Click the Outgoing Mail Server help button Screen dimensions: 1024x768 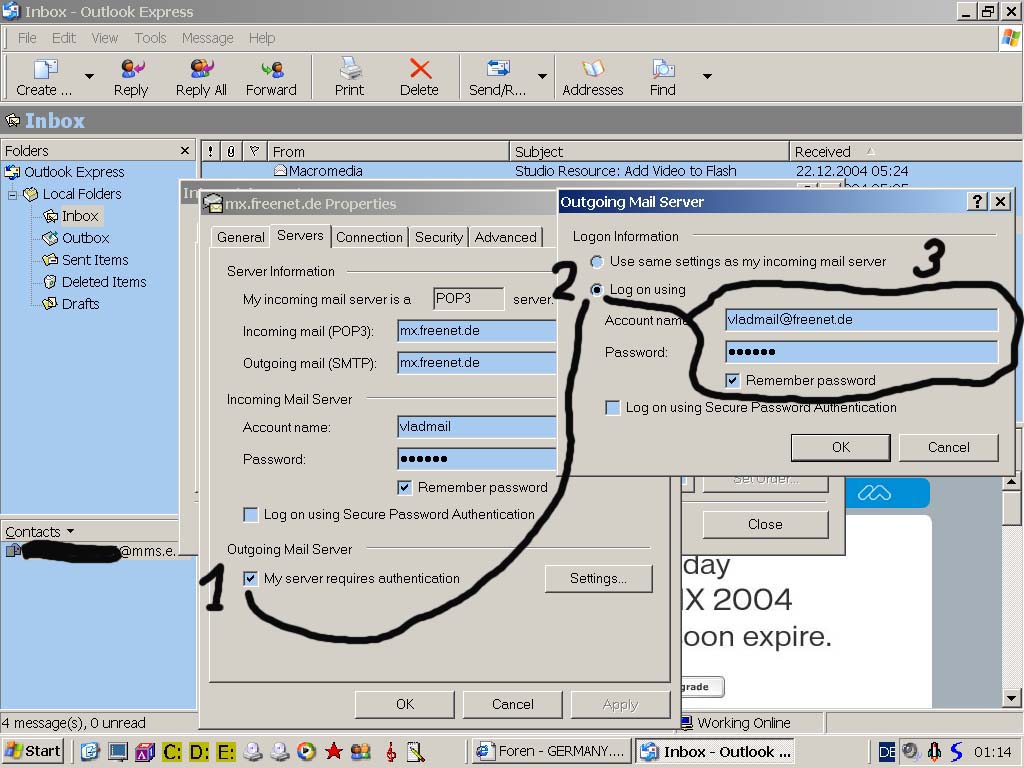(977, 201)
